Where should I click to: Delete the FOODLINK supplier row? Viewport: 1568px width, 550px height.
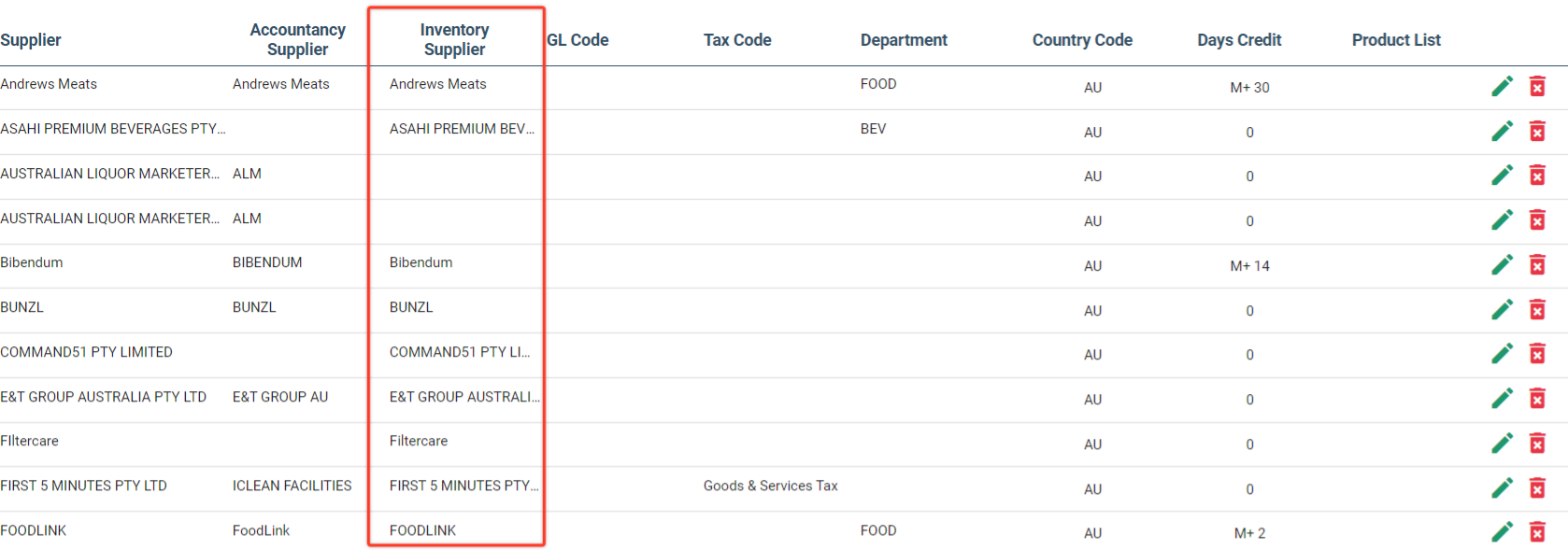click(1537, 532)
